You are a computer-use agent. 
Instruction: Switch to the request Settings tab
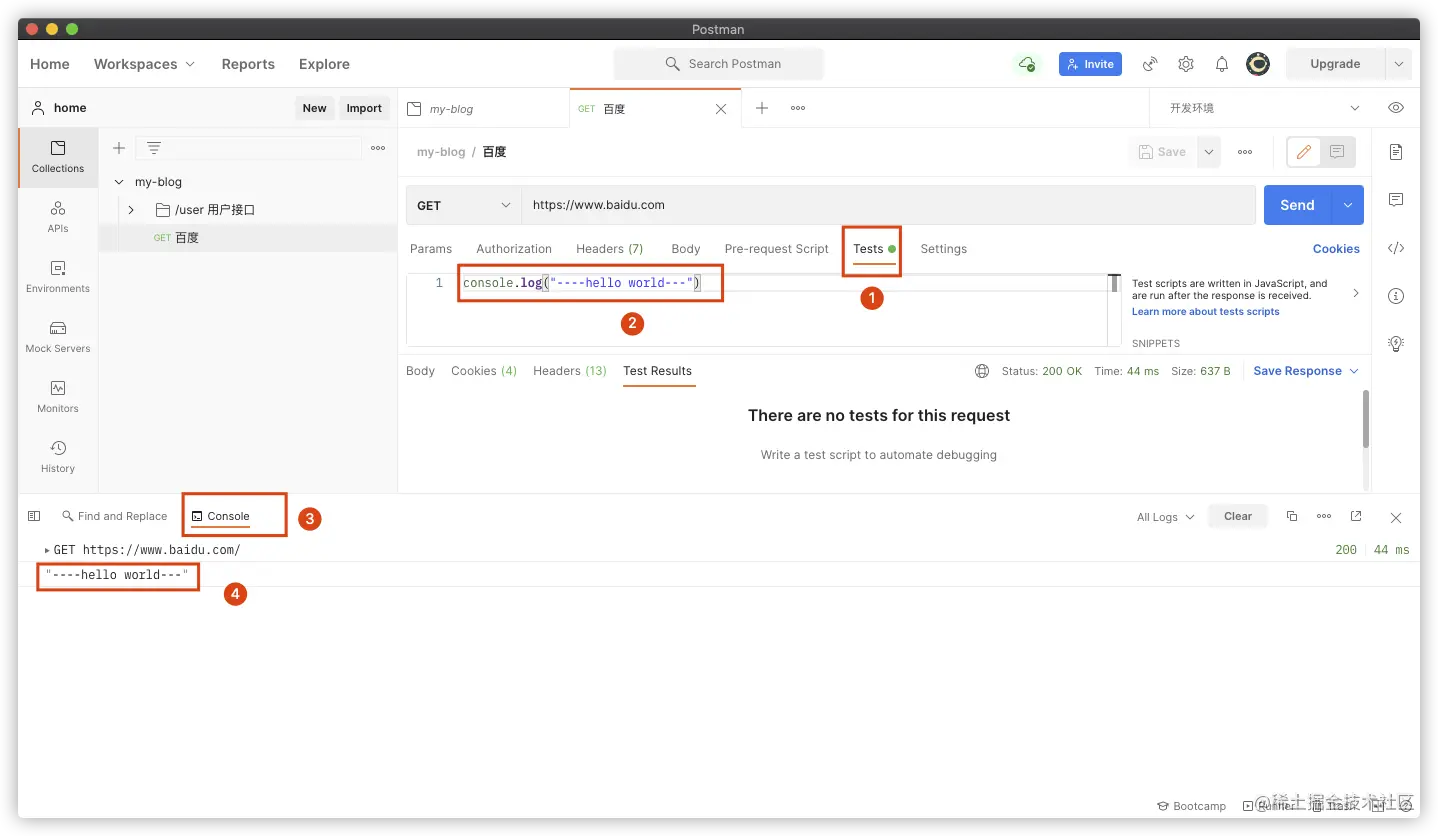coord(944,249)
